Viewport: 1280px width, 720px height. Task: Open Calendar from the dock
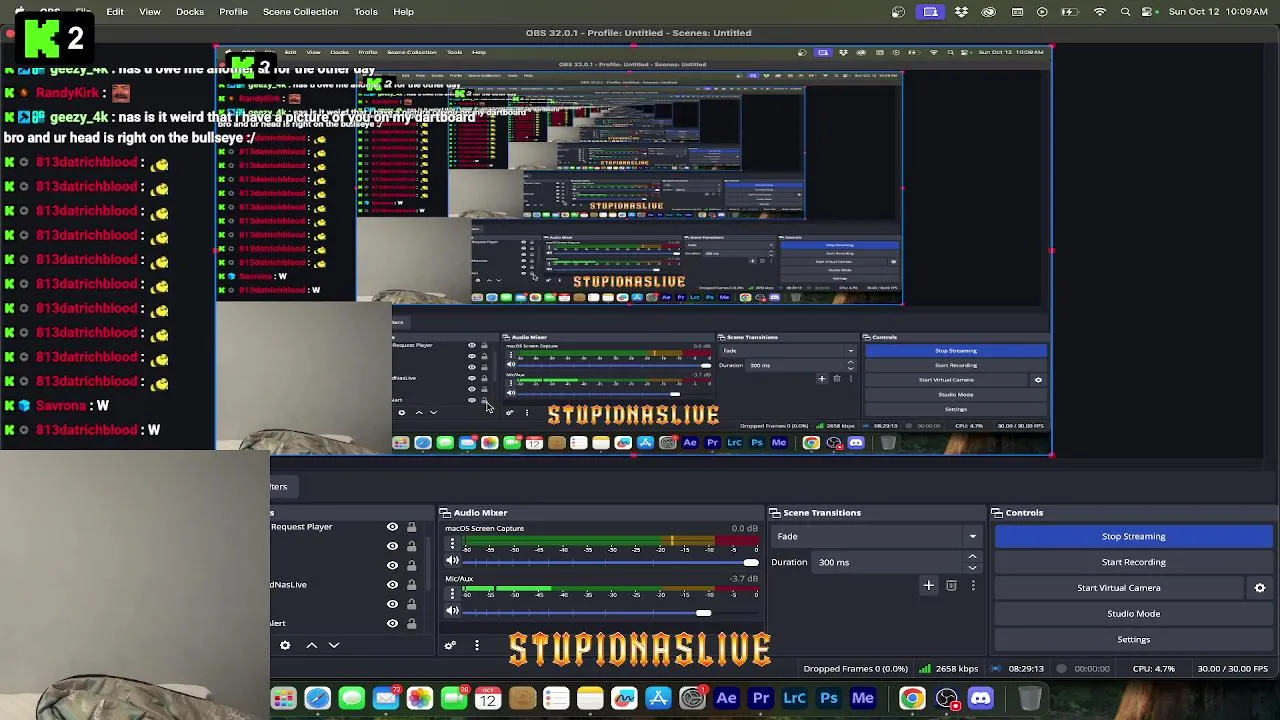click(487, 699)
